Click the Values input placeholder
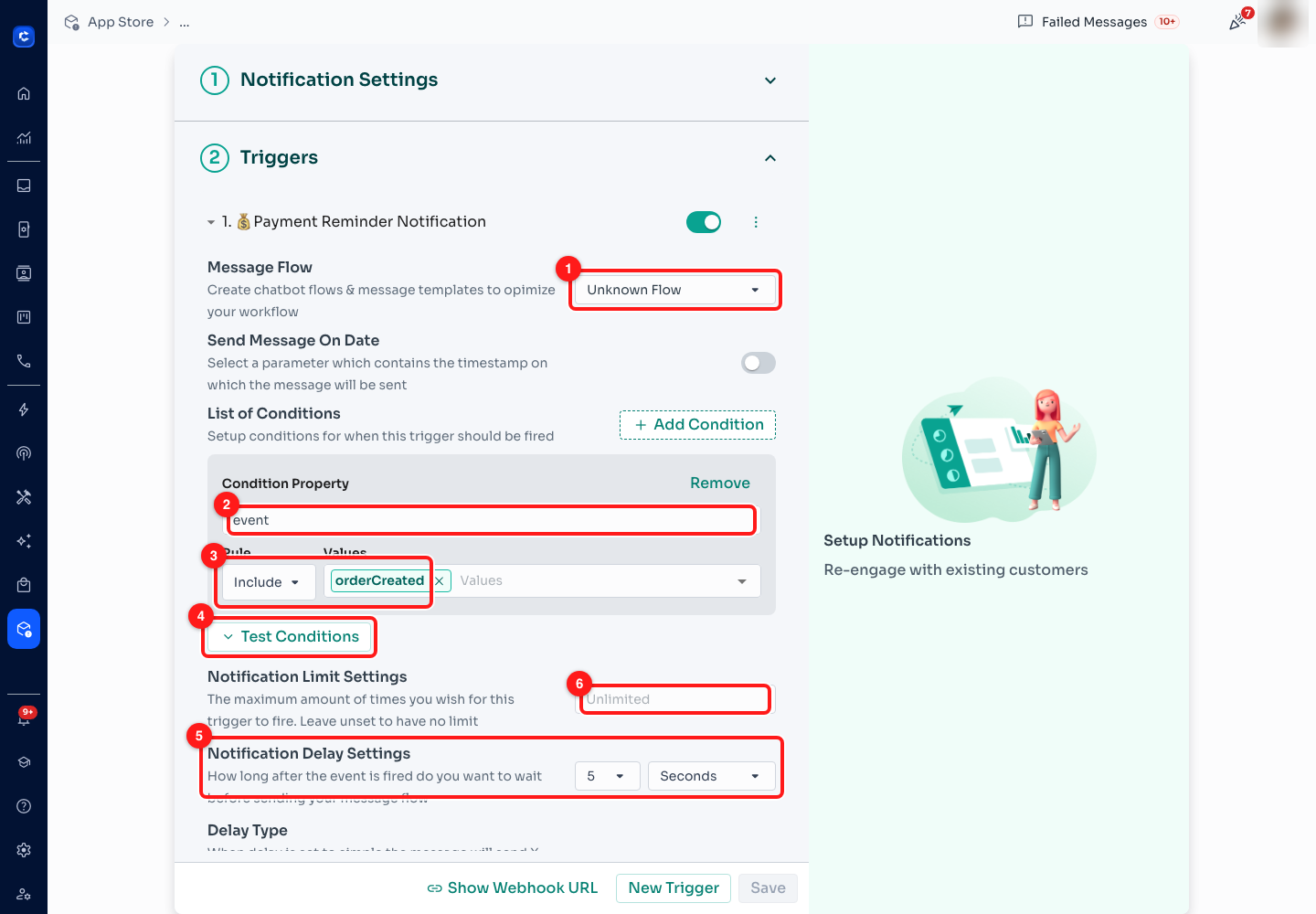Viewport: 1316px width, 914px height. tap(482, 580)
